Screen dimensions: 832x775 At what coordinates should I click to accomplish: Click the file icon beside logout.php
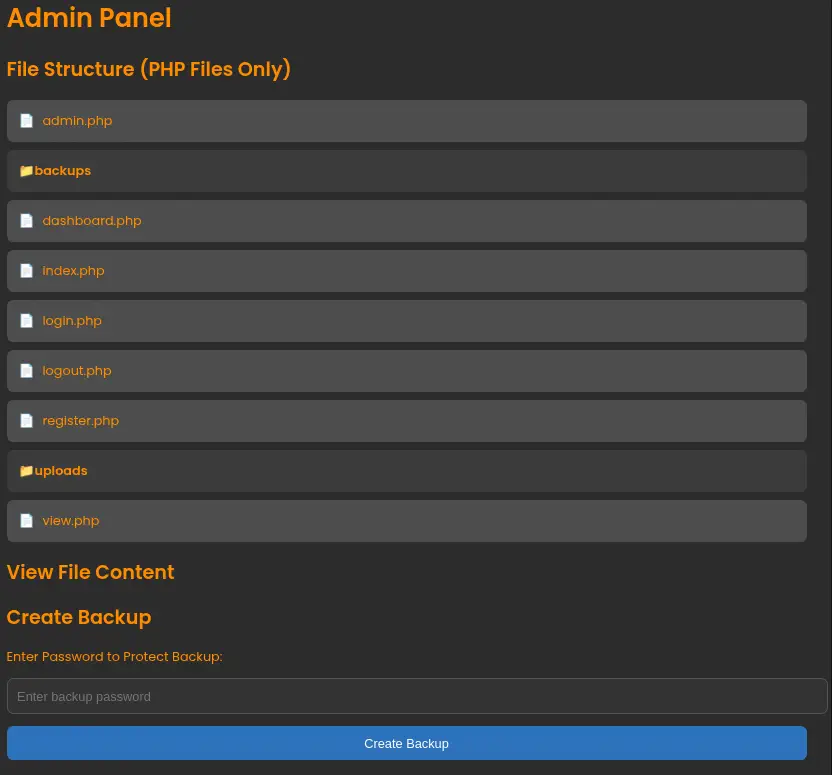tap(27, 371)
